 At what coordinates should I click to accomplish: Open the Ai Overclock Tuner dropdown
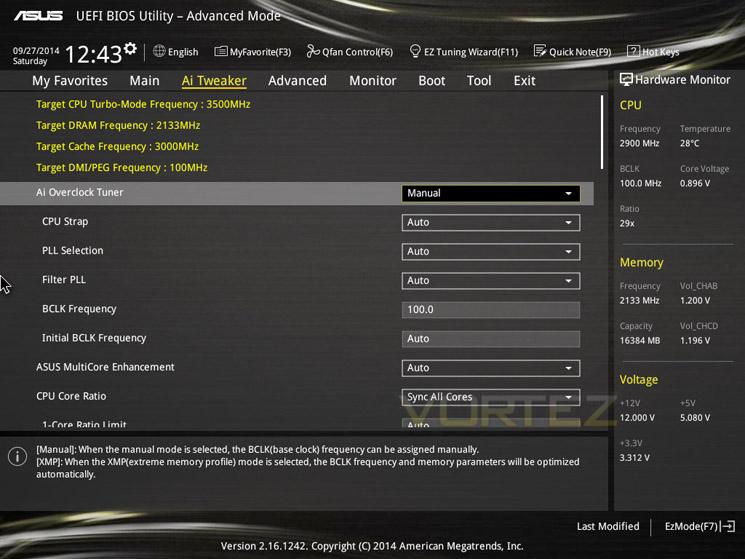click(x=490, y=193)
